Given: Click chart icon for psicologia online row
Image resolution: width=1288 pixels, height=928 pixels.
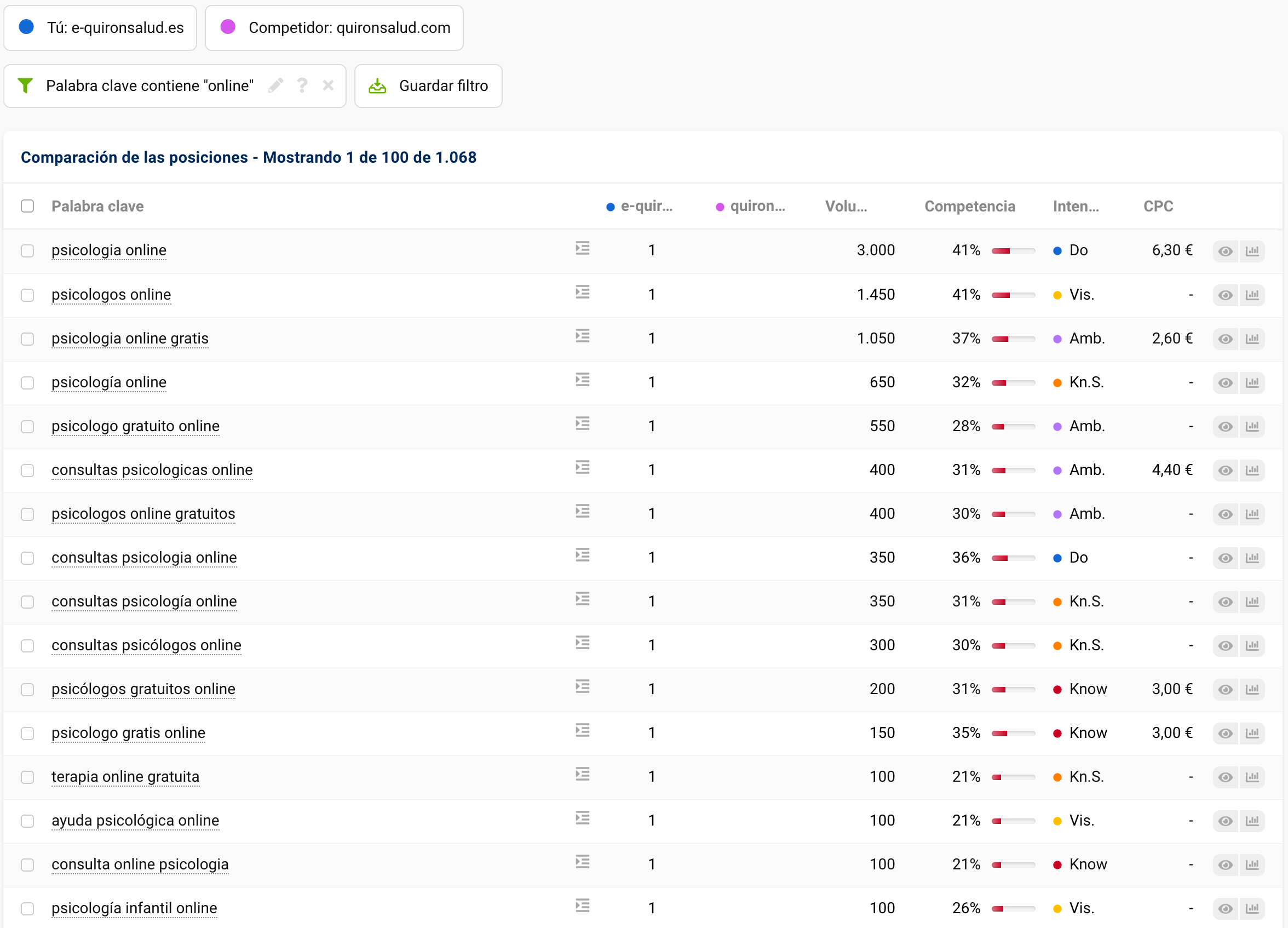Looking at the screenshot, I should point(1252,251).
